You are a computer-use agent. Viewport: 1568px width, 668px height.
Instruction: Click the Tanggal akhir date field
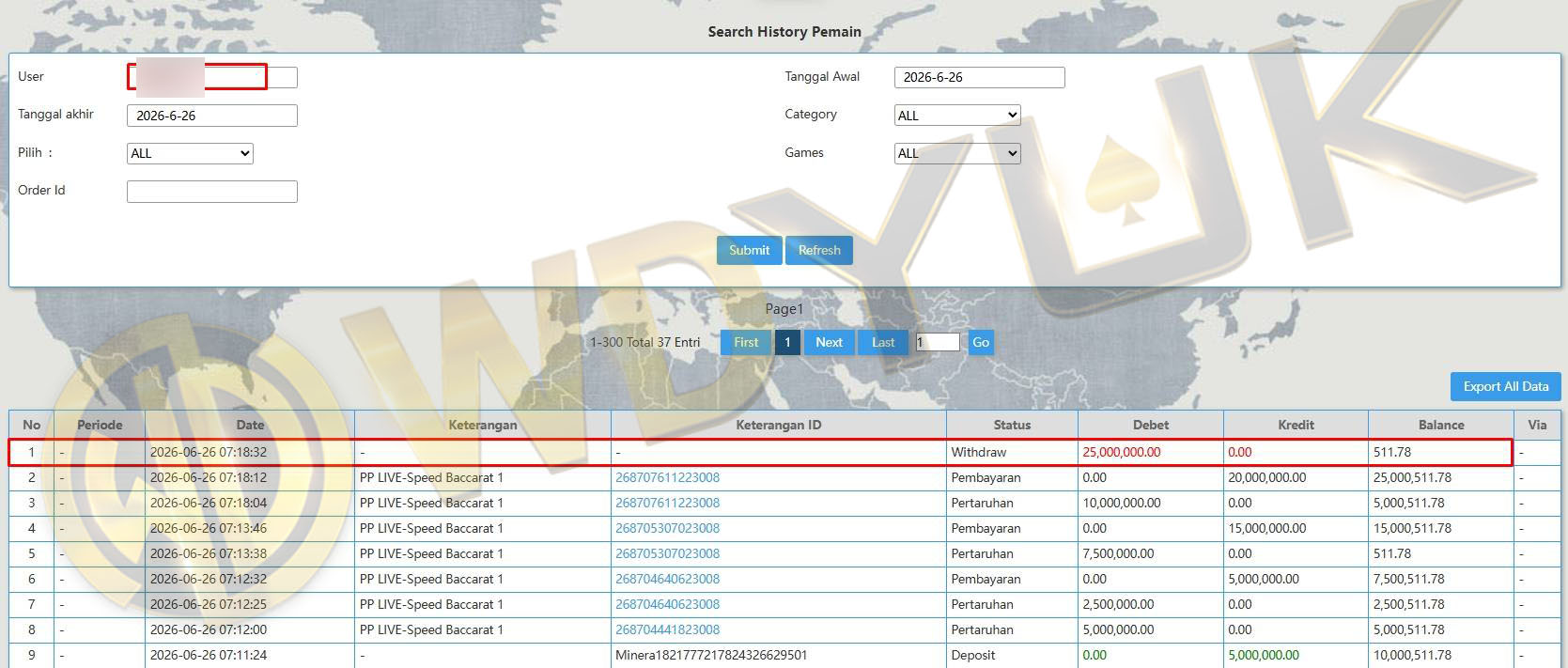click(212, 116)
